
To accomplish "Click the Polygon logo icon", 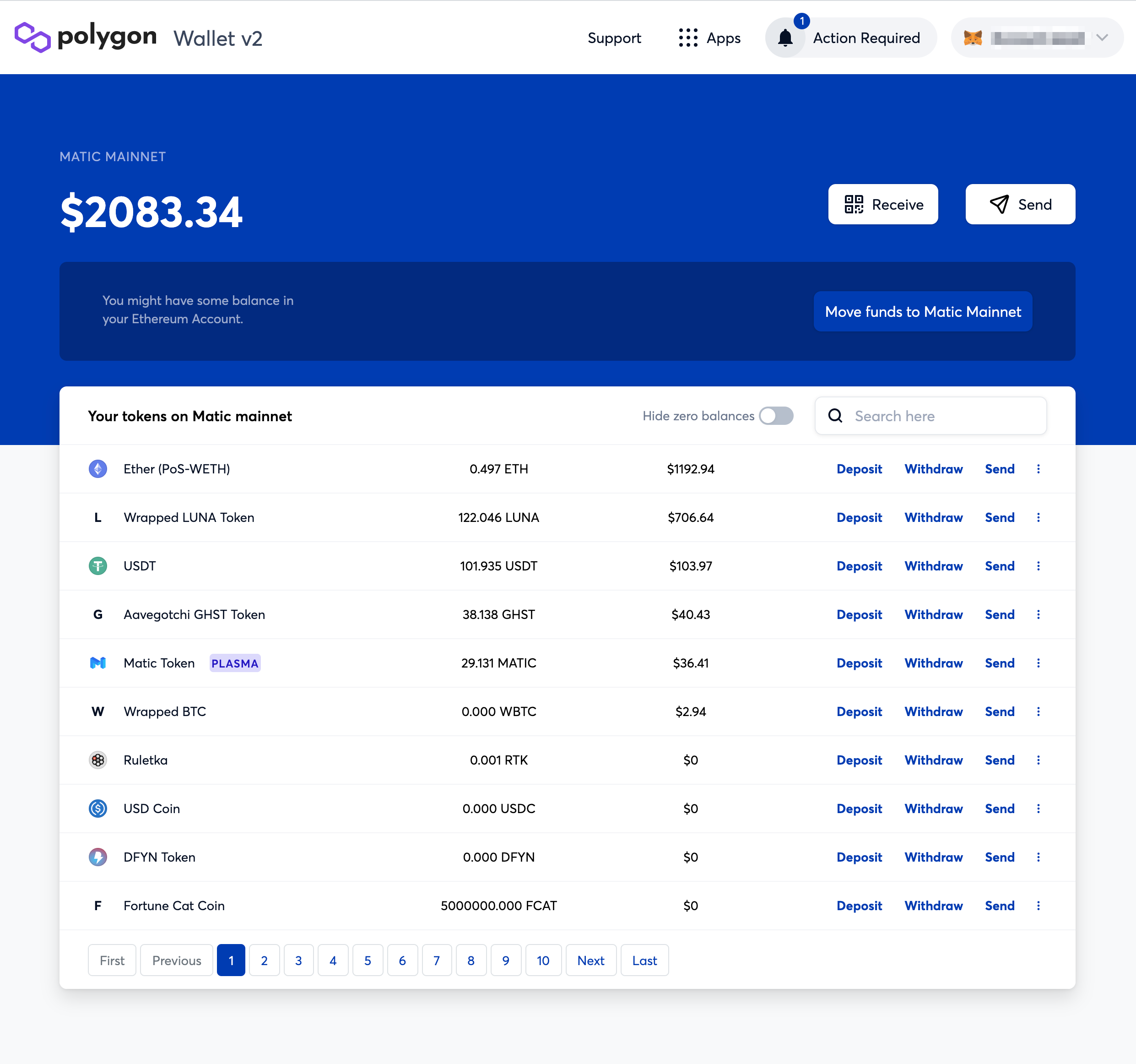I will 32,37.
